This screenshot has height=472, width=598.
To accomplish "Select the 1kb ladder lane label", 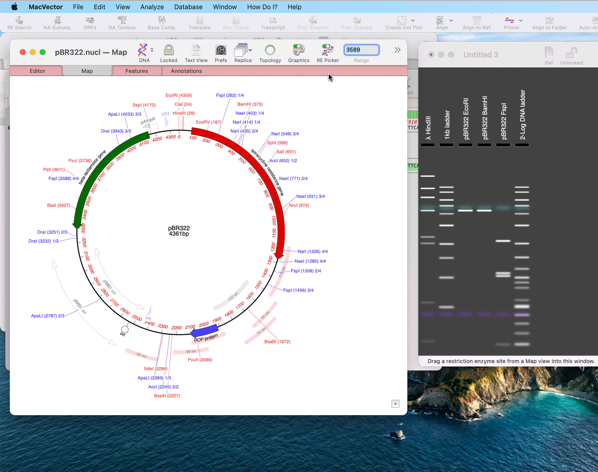I will pos(447,125).
